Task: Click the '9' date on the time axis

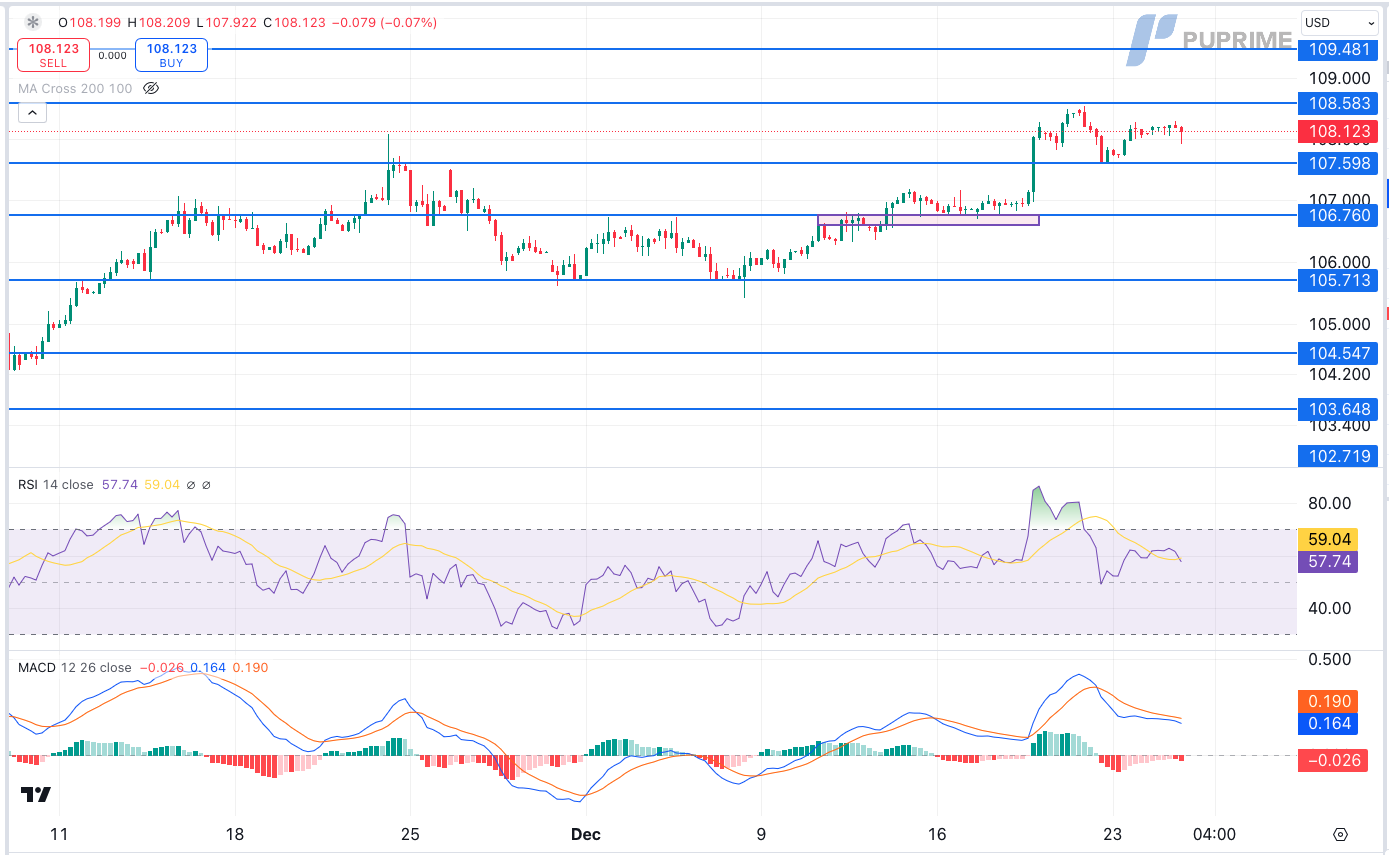Action: coord(761,834)
